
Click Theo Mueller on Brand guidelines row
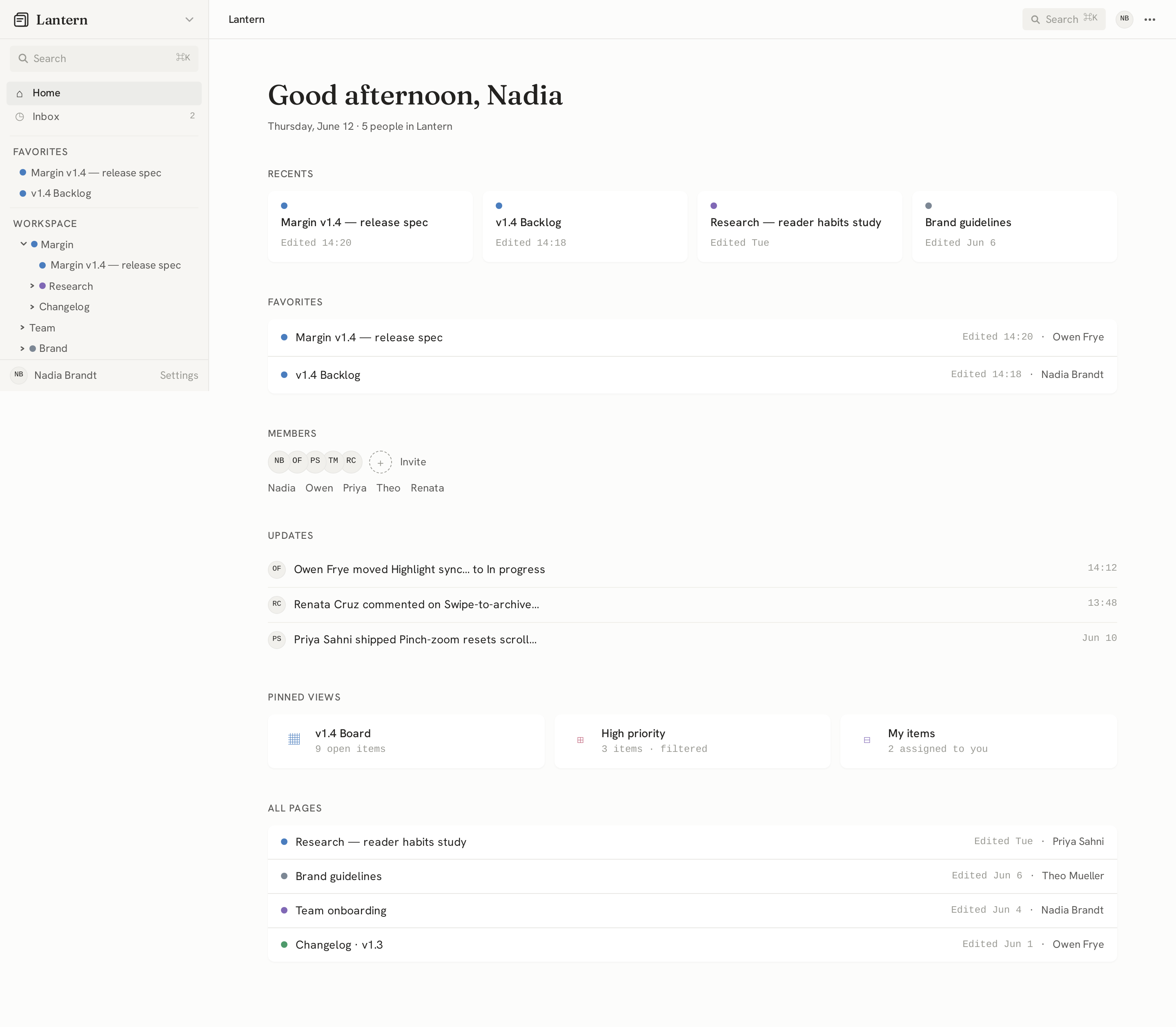[1073, 876]
